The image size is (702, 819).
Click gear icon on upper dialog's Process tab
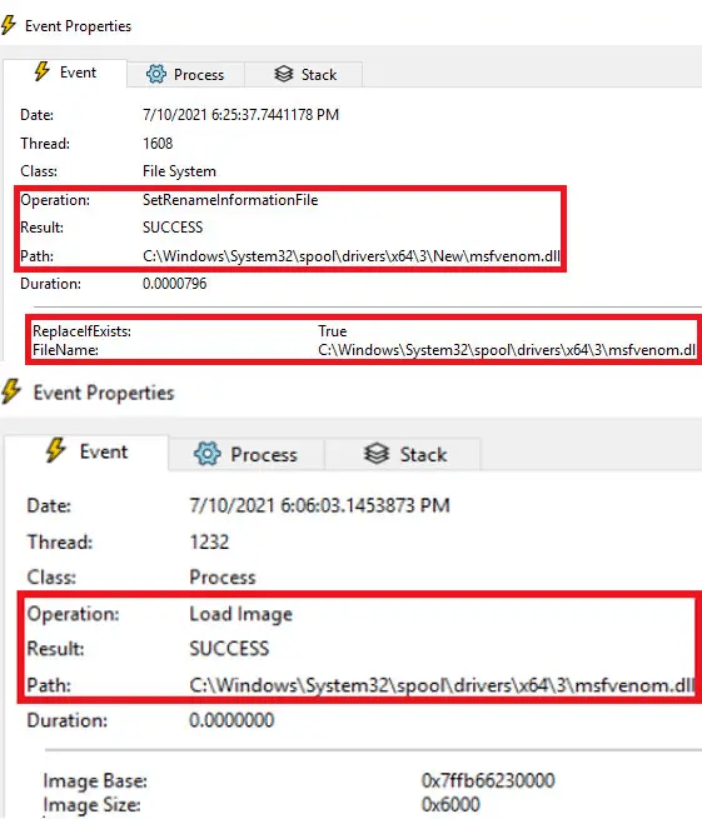tap(156, 74)
